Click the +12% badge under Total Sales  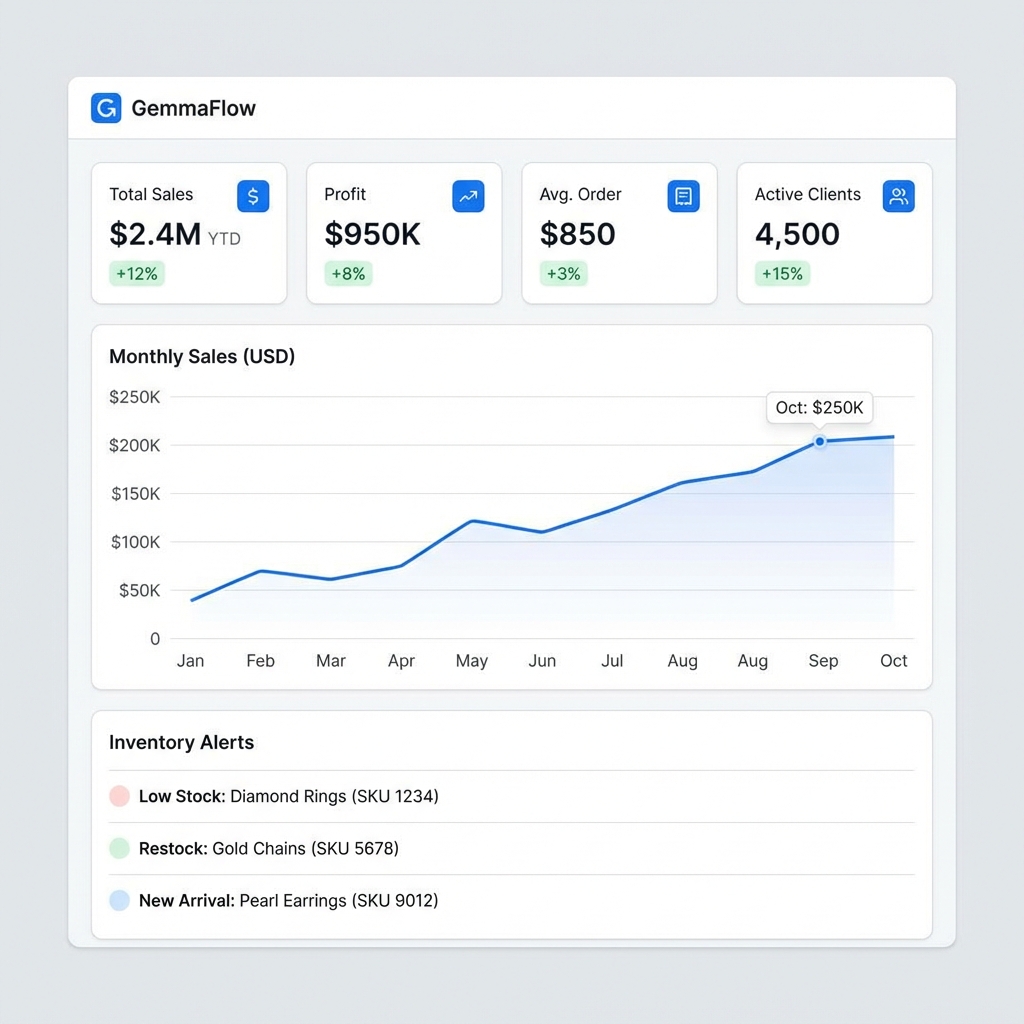[x=136, y=273]
